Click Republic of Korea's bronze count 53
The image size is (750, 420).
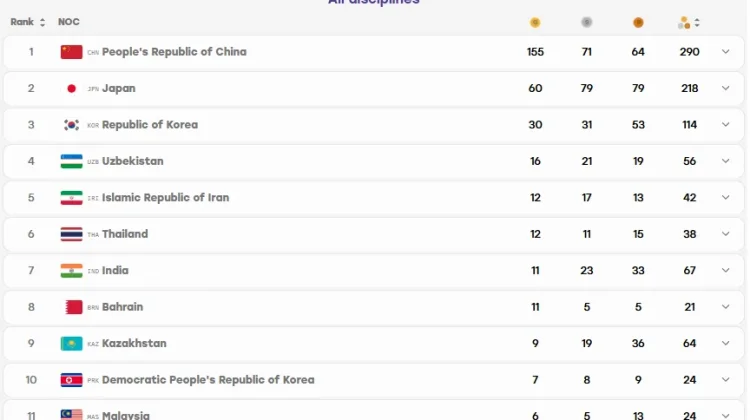638,125
